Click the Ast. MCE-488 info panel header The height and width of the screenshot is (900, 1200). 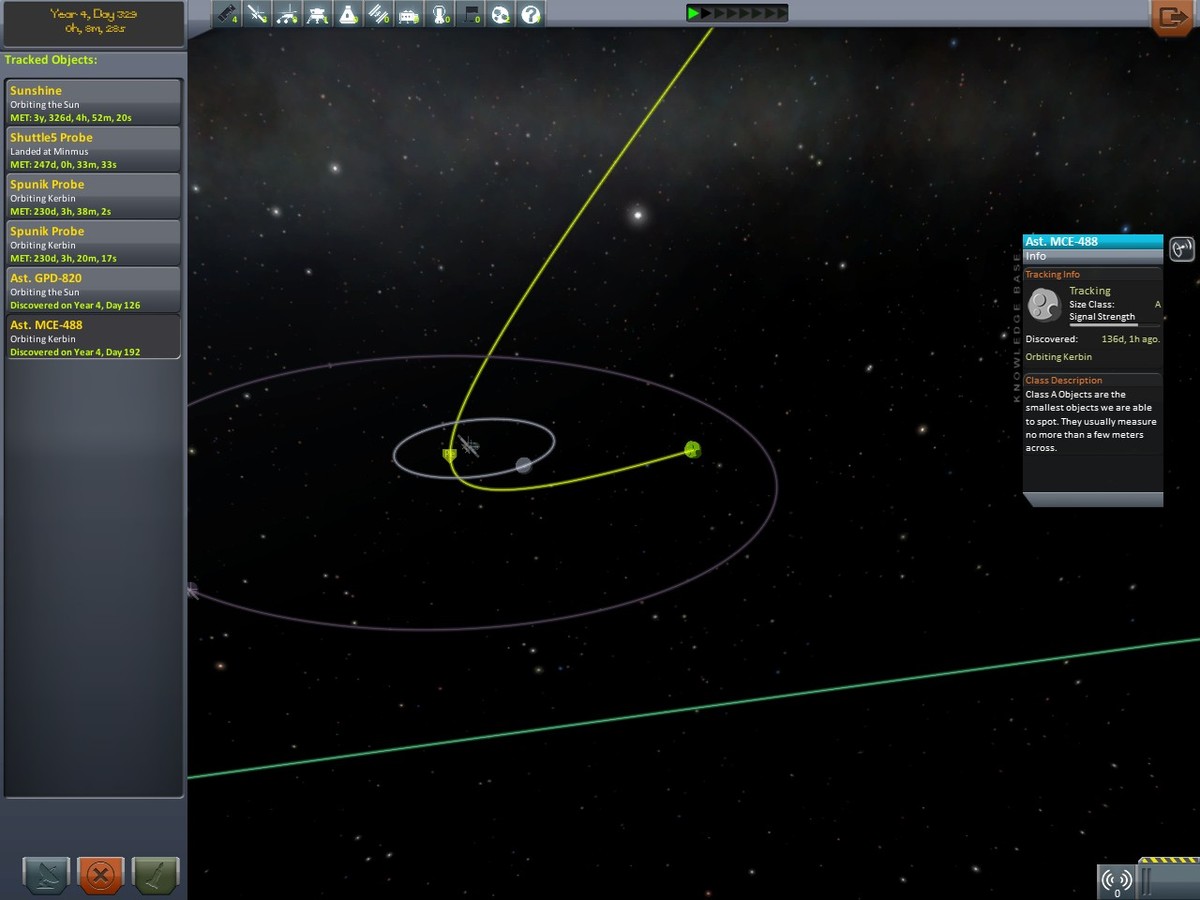click(x=1093, y=242)
